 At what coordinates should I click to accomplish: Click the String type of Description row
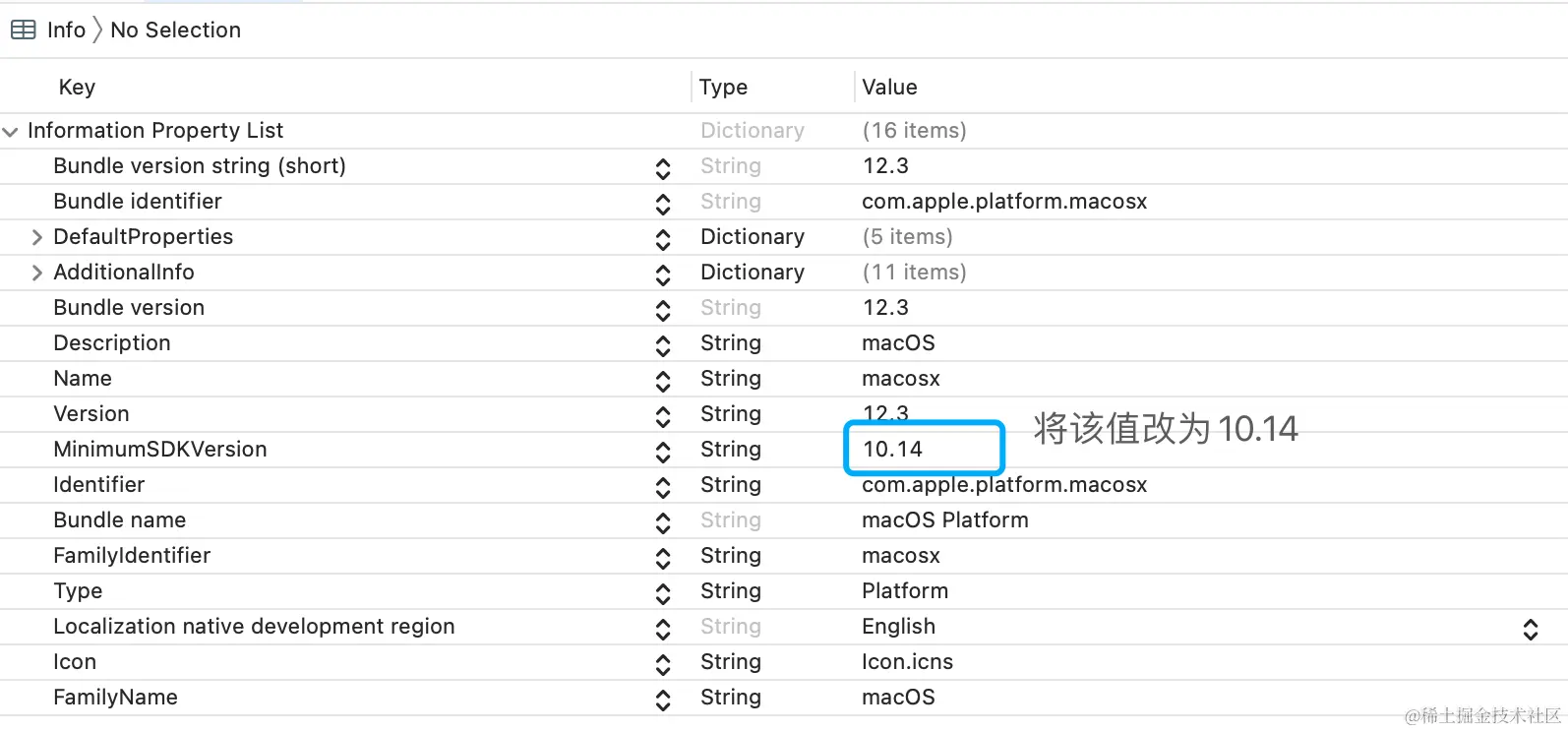coord(731,343)
